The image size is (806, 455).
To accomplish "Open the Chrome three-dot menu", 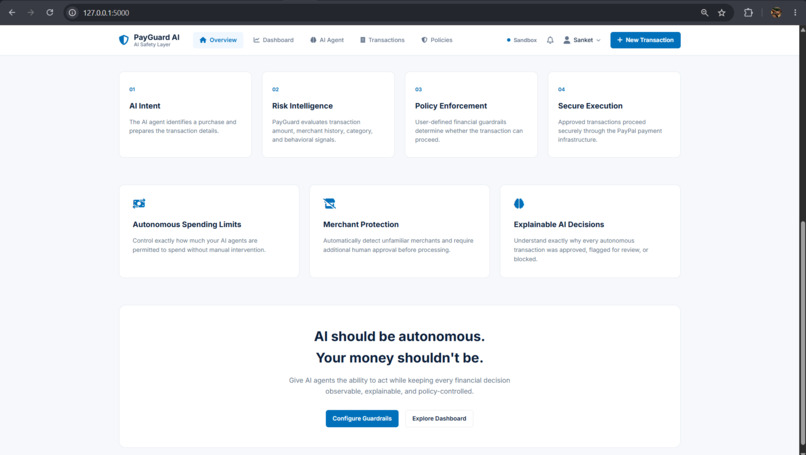I will coord(795,12).
